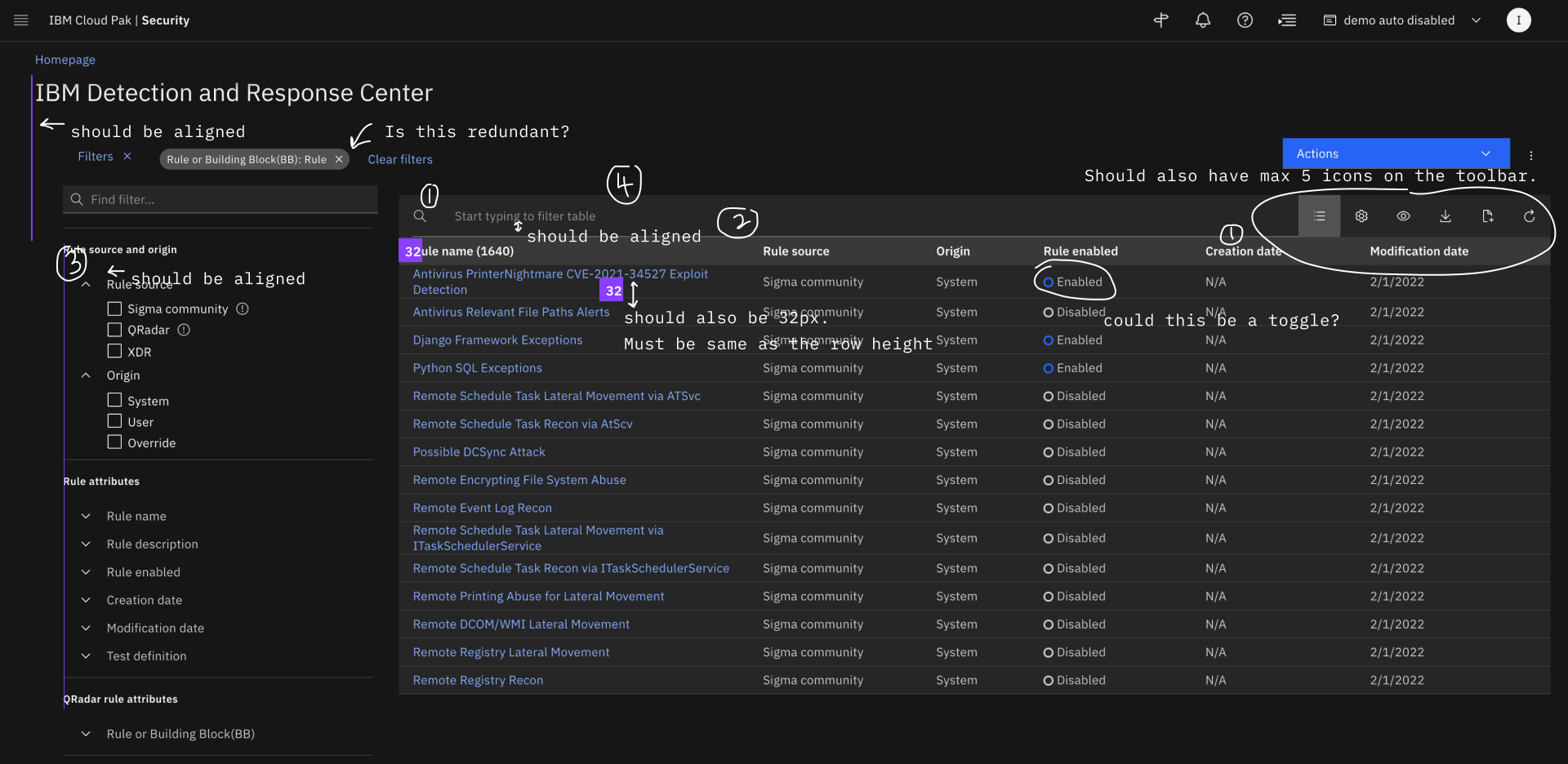Open Remote Schedule Task Recon via ITaskSchedulerService
The height and width of the screenshot is (764, 1568).
571,568
